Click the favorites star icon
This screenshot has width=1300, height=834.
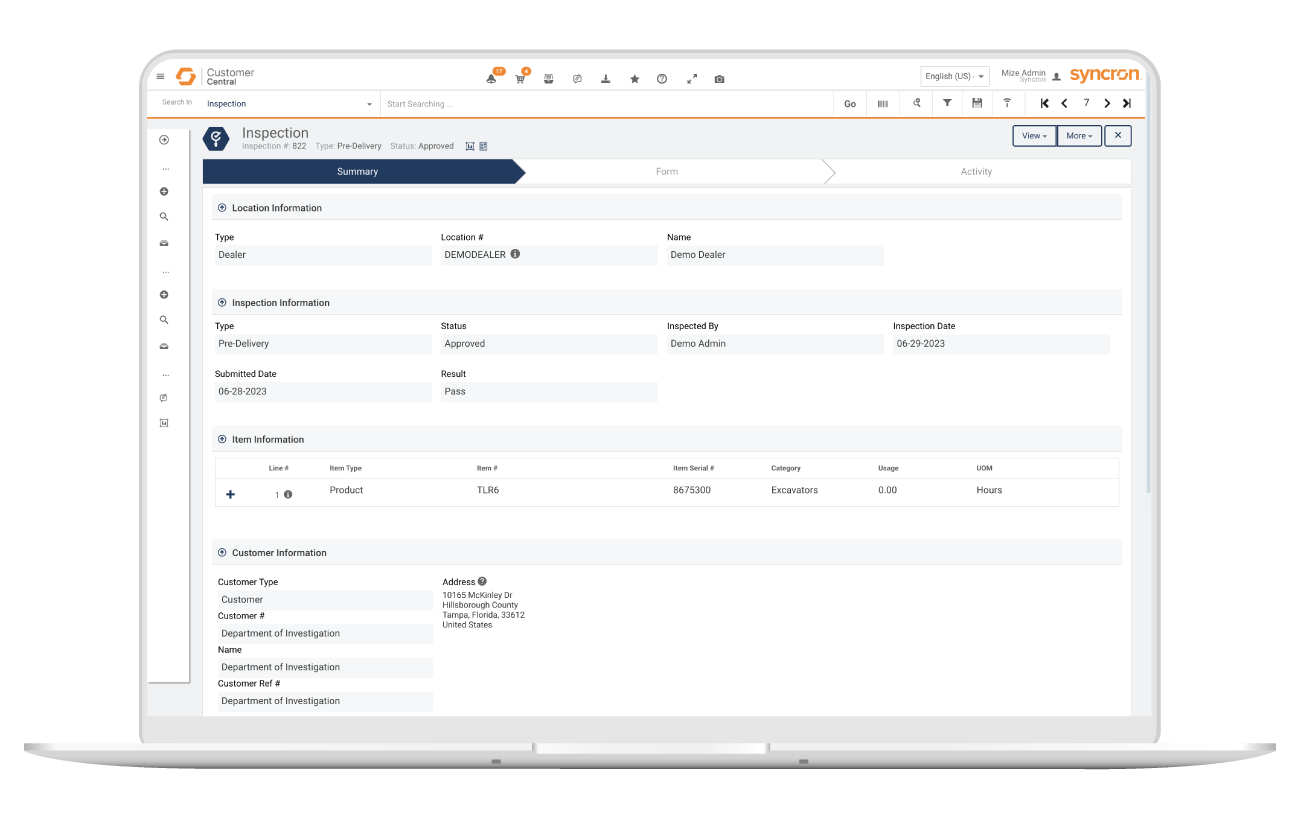pos(634,79)
